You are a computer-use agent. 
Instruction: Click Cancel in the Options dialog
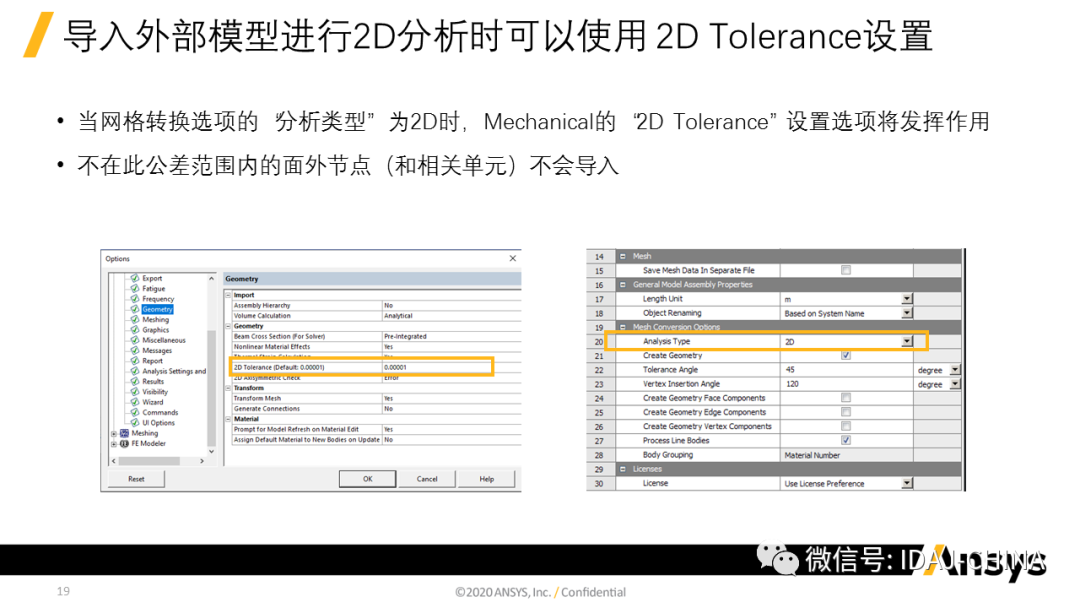click(427, 479)
